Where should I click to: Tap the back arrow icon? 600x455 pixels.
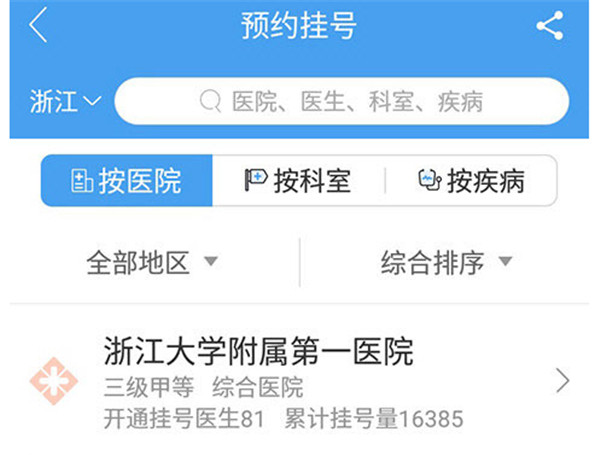point(38,25)
